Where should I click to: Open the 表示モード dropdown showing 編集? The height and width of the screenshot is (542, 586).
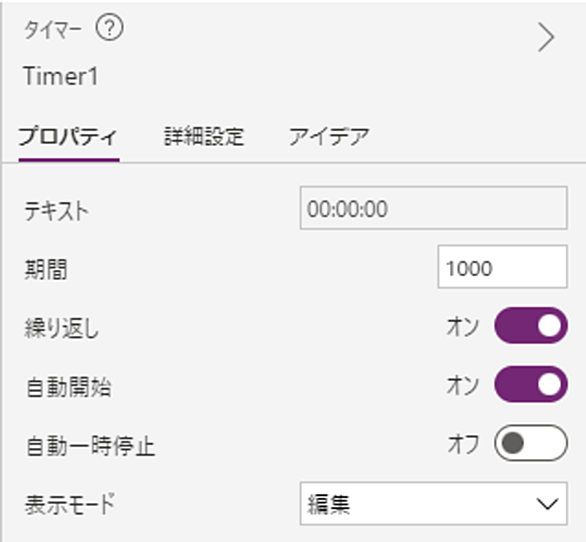[434, 503]
